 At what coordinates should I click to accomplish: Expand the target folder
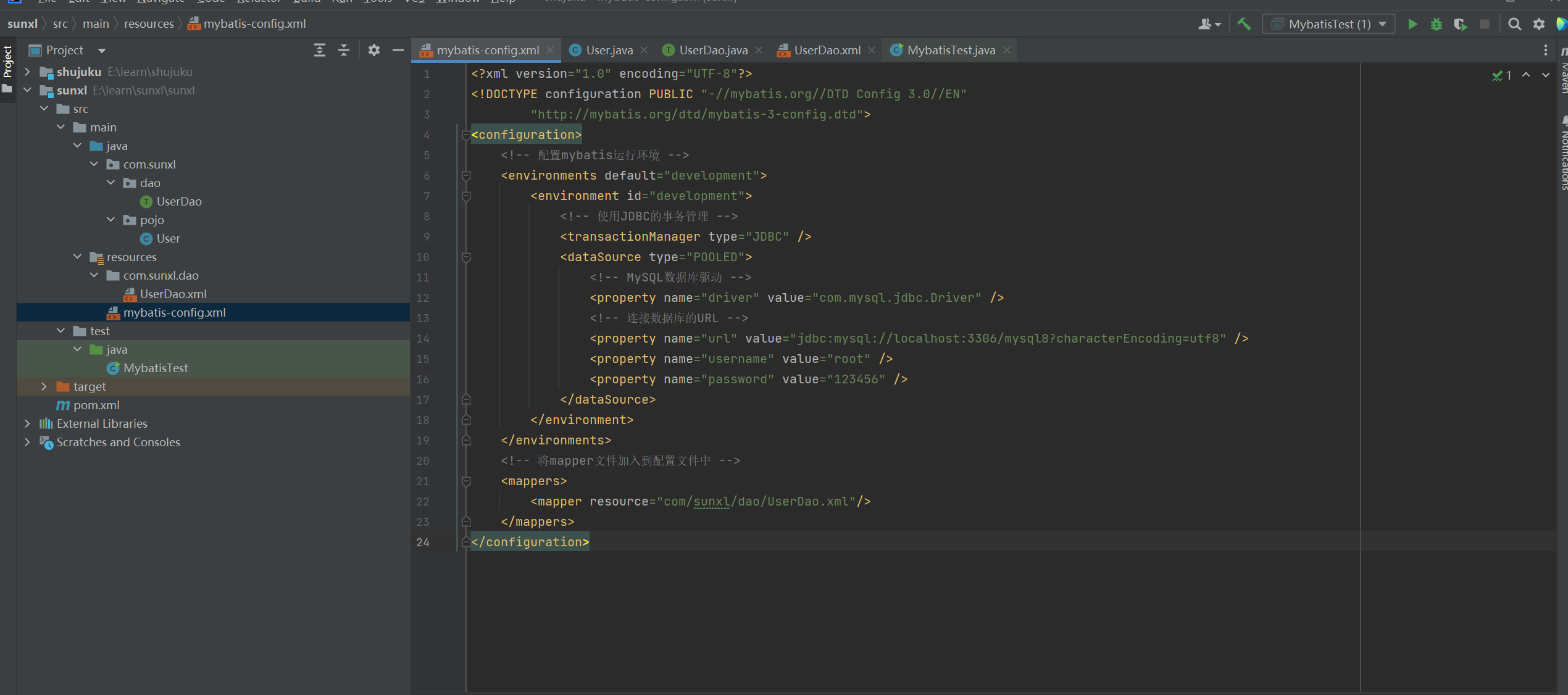(44, 386)
